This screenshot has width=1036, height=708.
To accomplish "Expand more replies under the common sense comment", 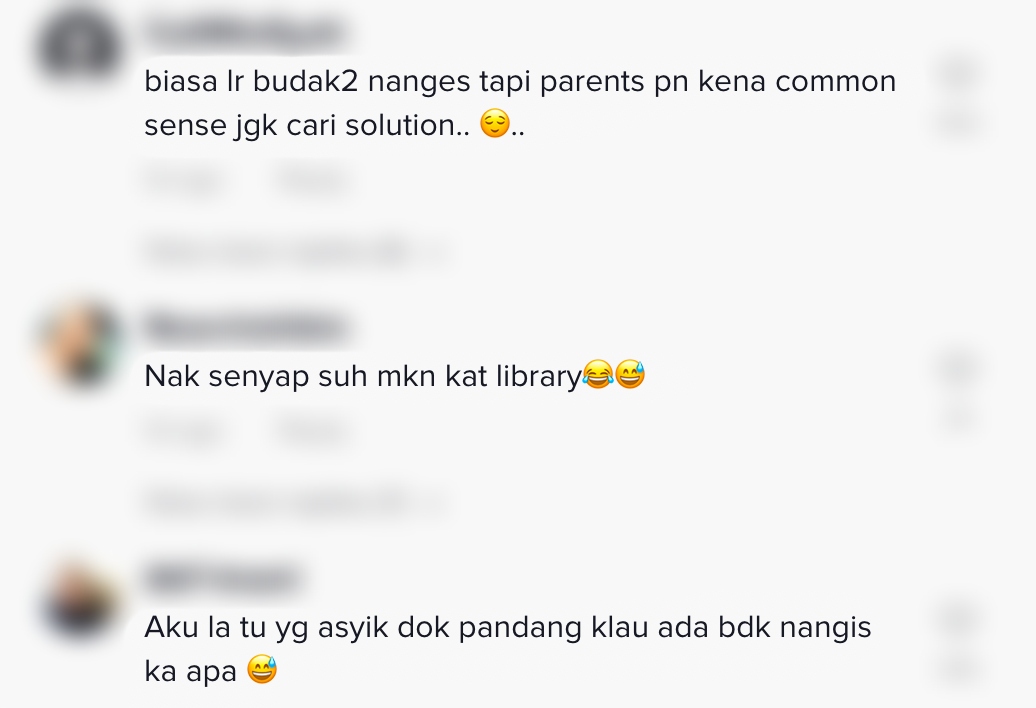I will (278, 252).
